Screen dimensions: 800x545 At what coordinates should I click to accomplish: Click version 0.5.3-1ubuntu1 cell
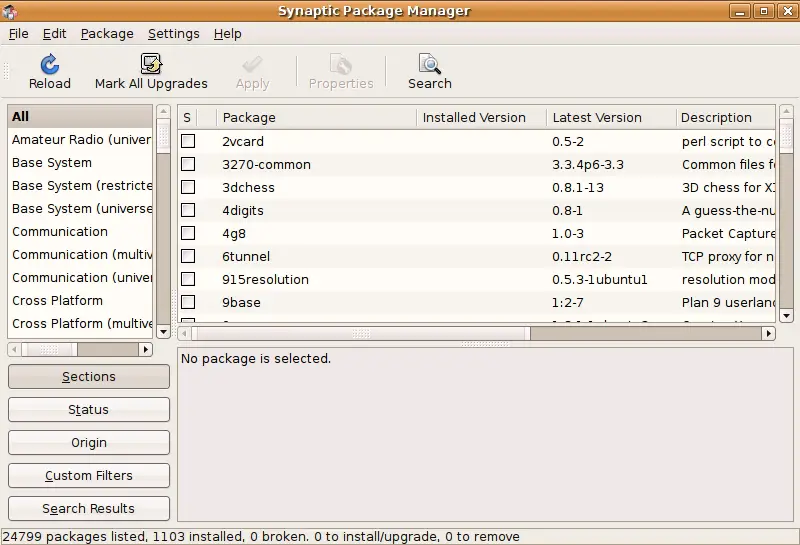(x=599, y=279)
